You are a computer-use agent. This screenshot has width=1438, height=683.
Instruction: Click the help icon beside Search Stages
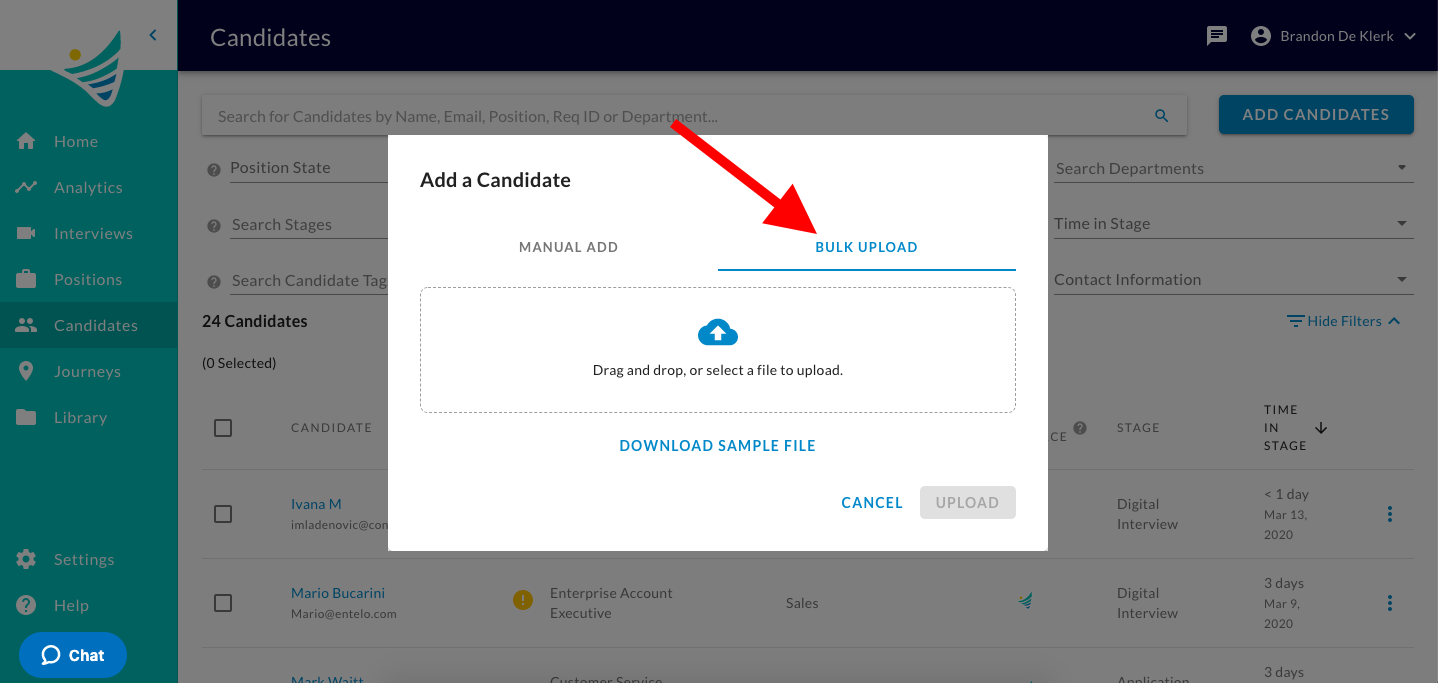coord(213,226)
